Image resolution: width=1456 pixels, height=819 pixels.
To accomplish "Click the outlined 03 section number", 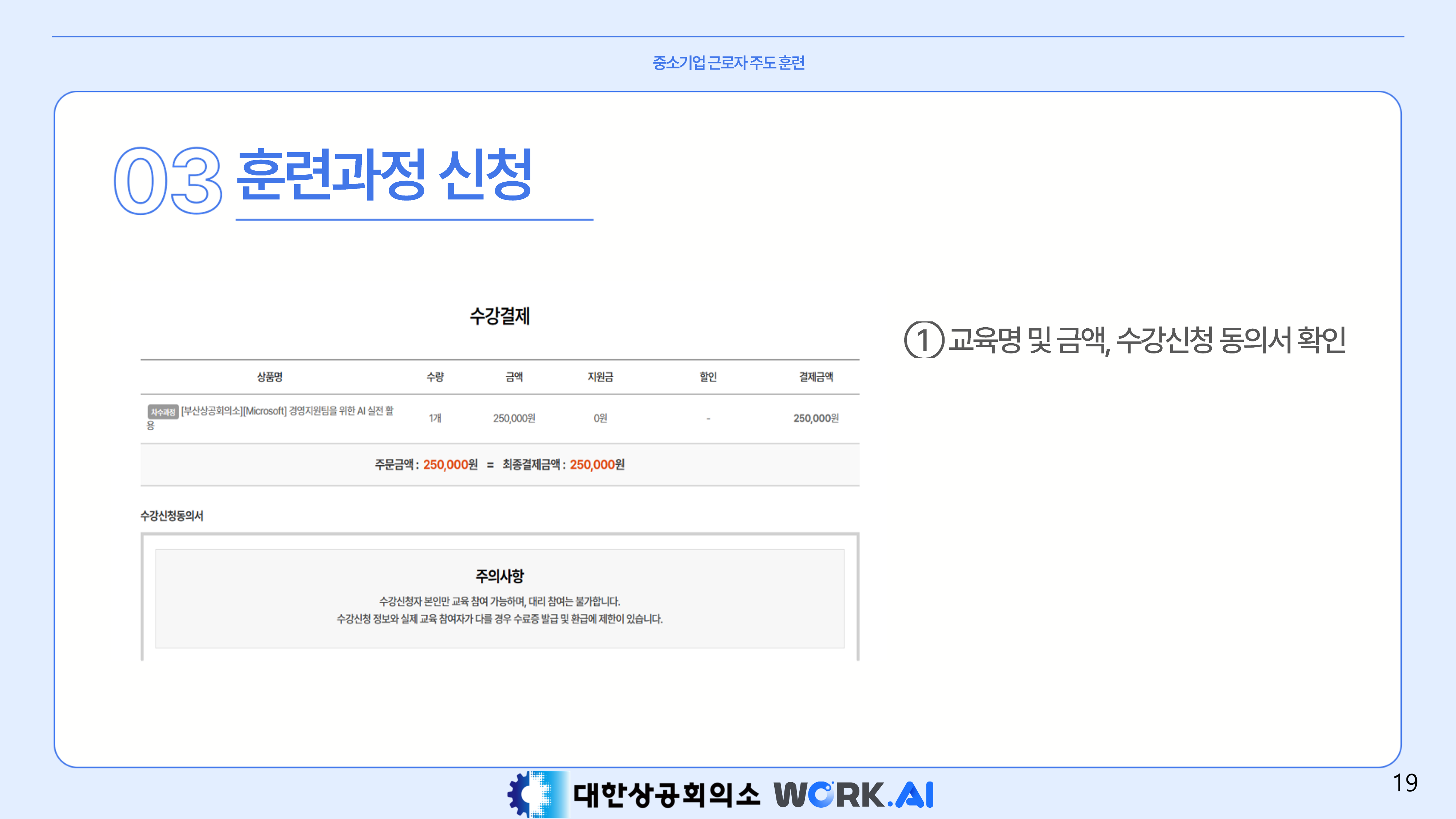I will point(168,181).
